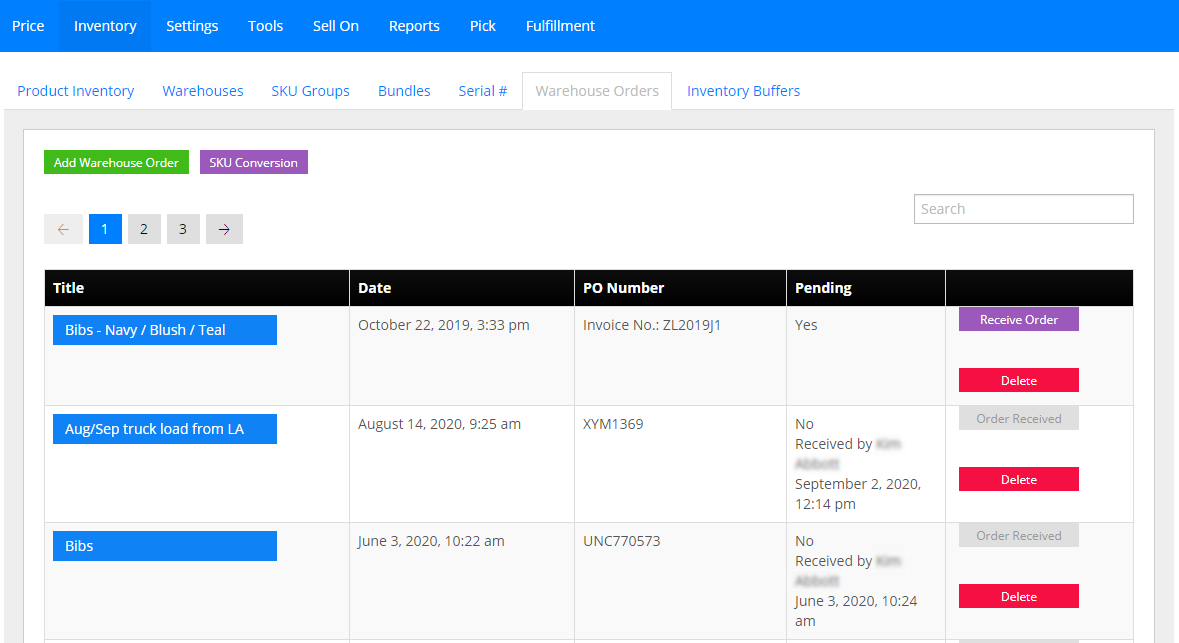This screenshot has height=643, width=1179.
Task: Select PO number UNC770573
Action: click(621, 541)
